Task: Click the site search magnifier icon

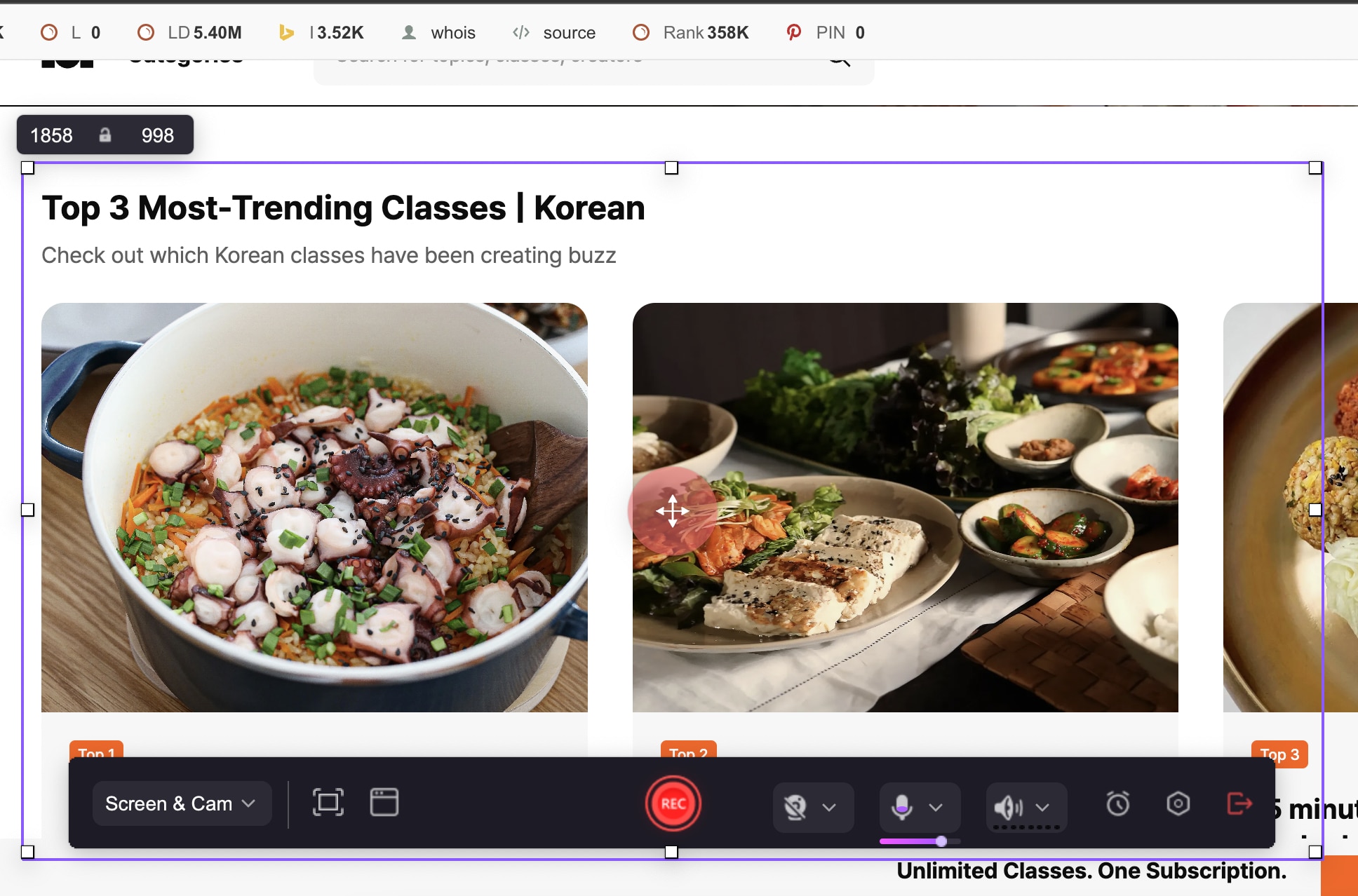Action: tap(840, 62)
